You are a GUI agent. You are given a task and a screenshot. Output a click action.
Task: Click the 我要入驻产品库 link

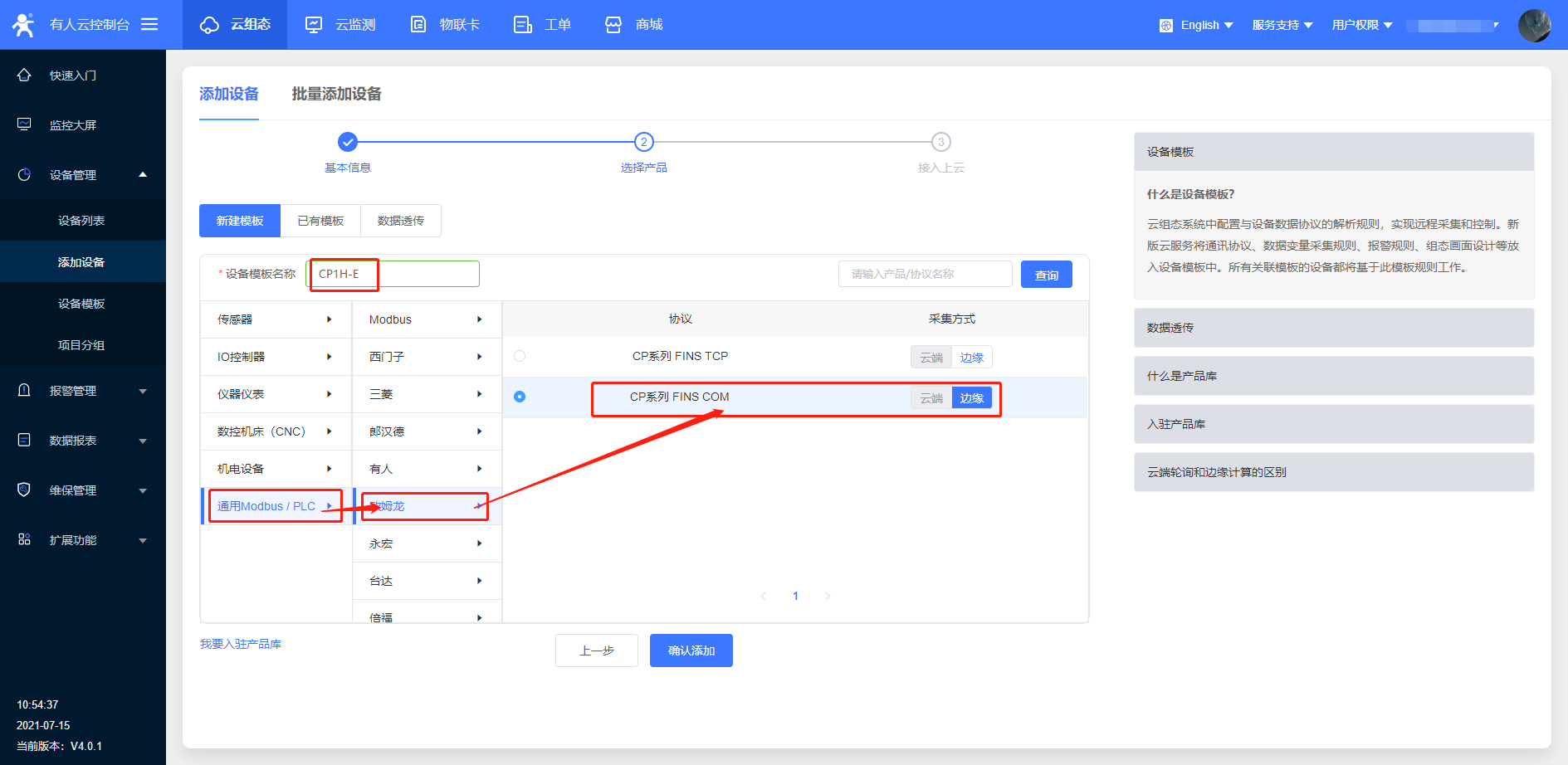pos(241,644)
